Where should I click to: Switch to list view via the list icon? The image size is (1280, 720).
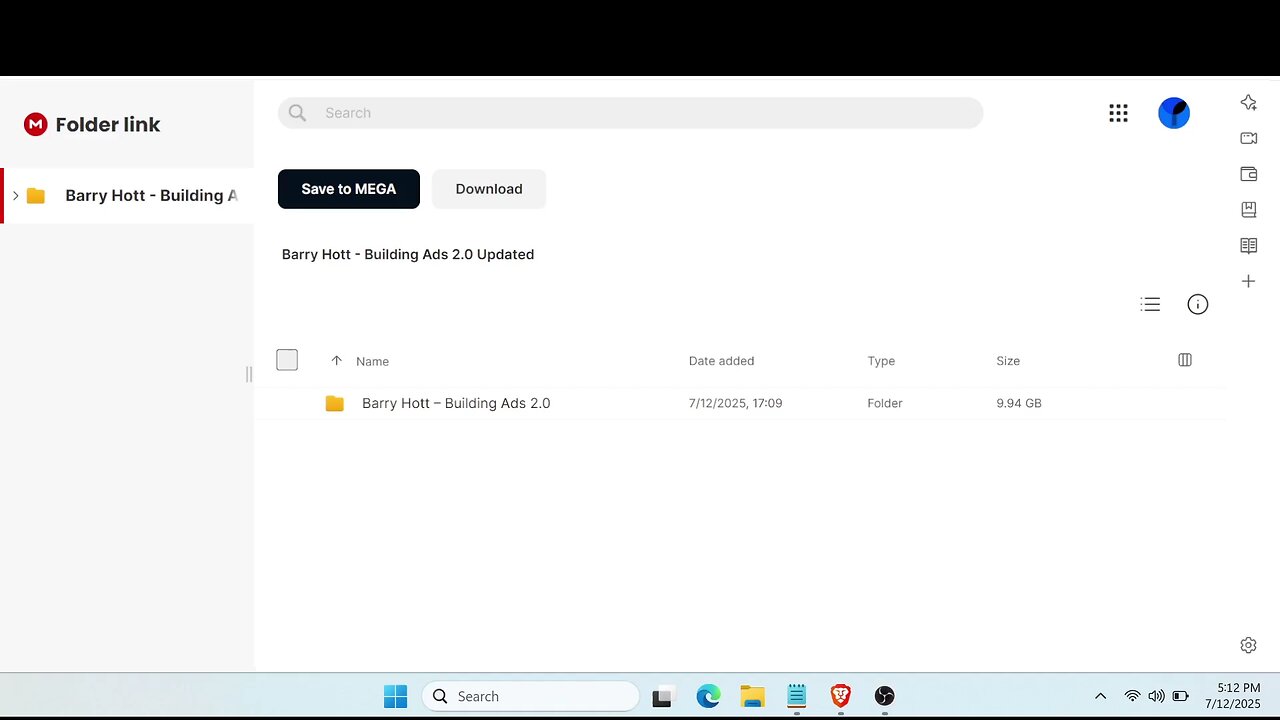coord(1150,305)
